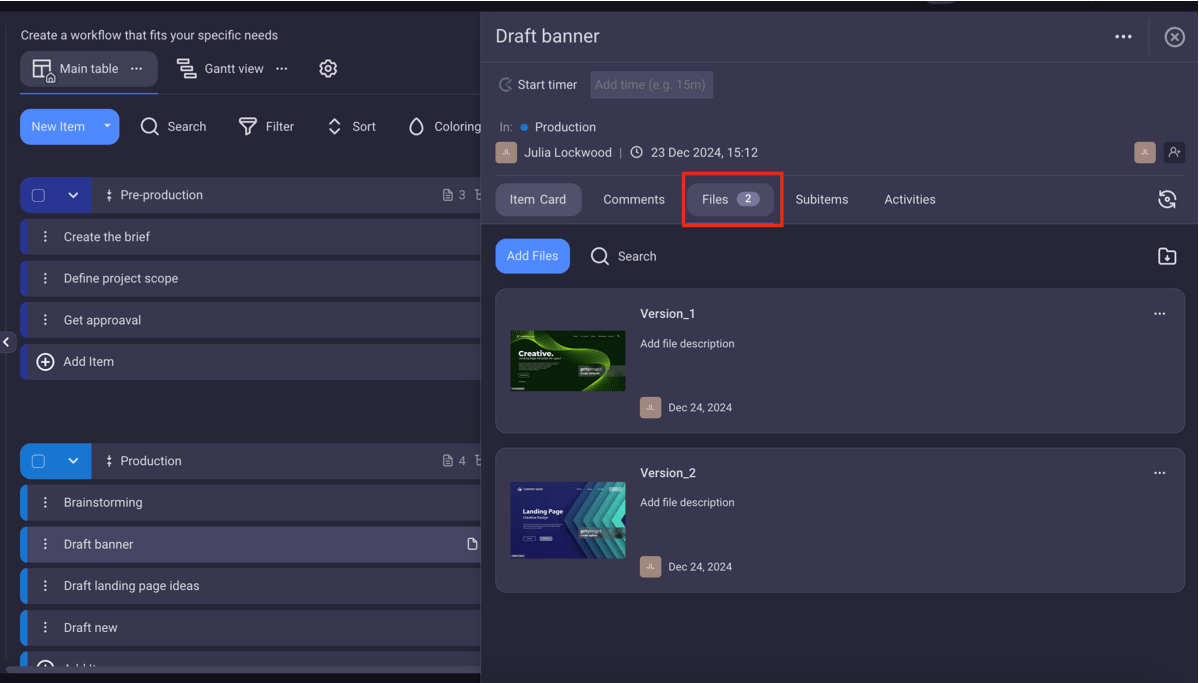Switch to the Subitems tab

point(821,200)
